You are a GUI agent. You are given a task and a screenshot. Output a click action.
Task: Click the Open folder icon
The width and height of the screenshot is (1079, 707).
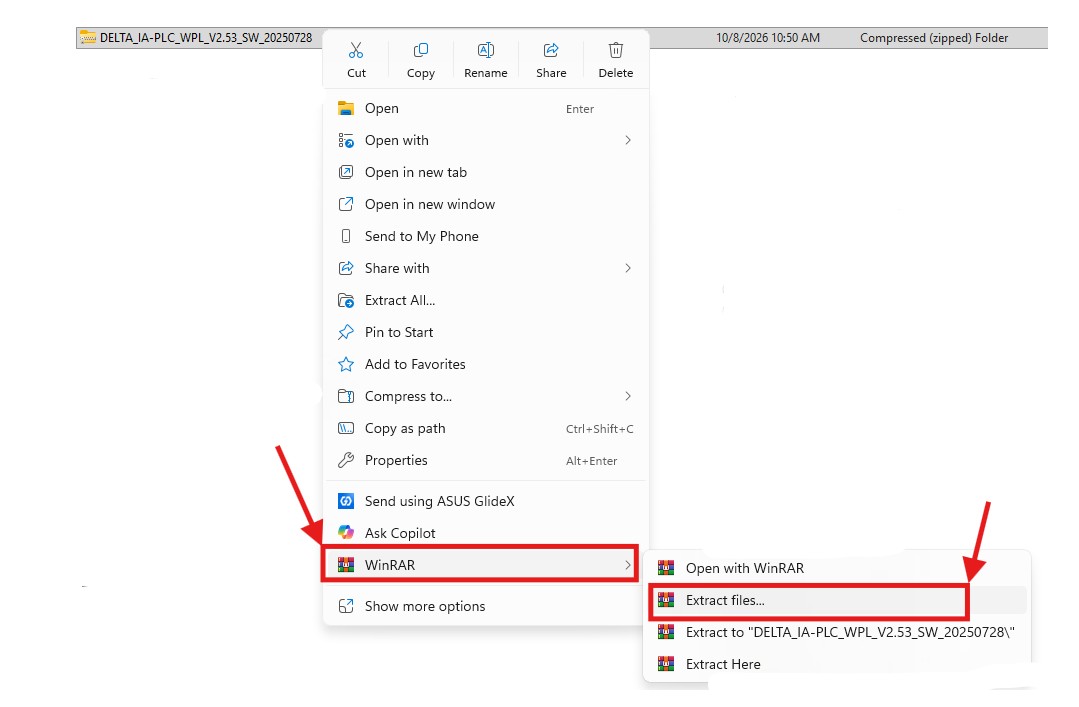pos(346,108)
